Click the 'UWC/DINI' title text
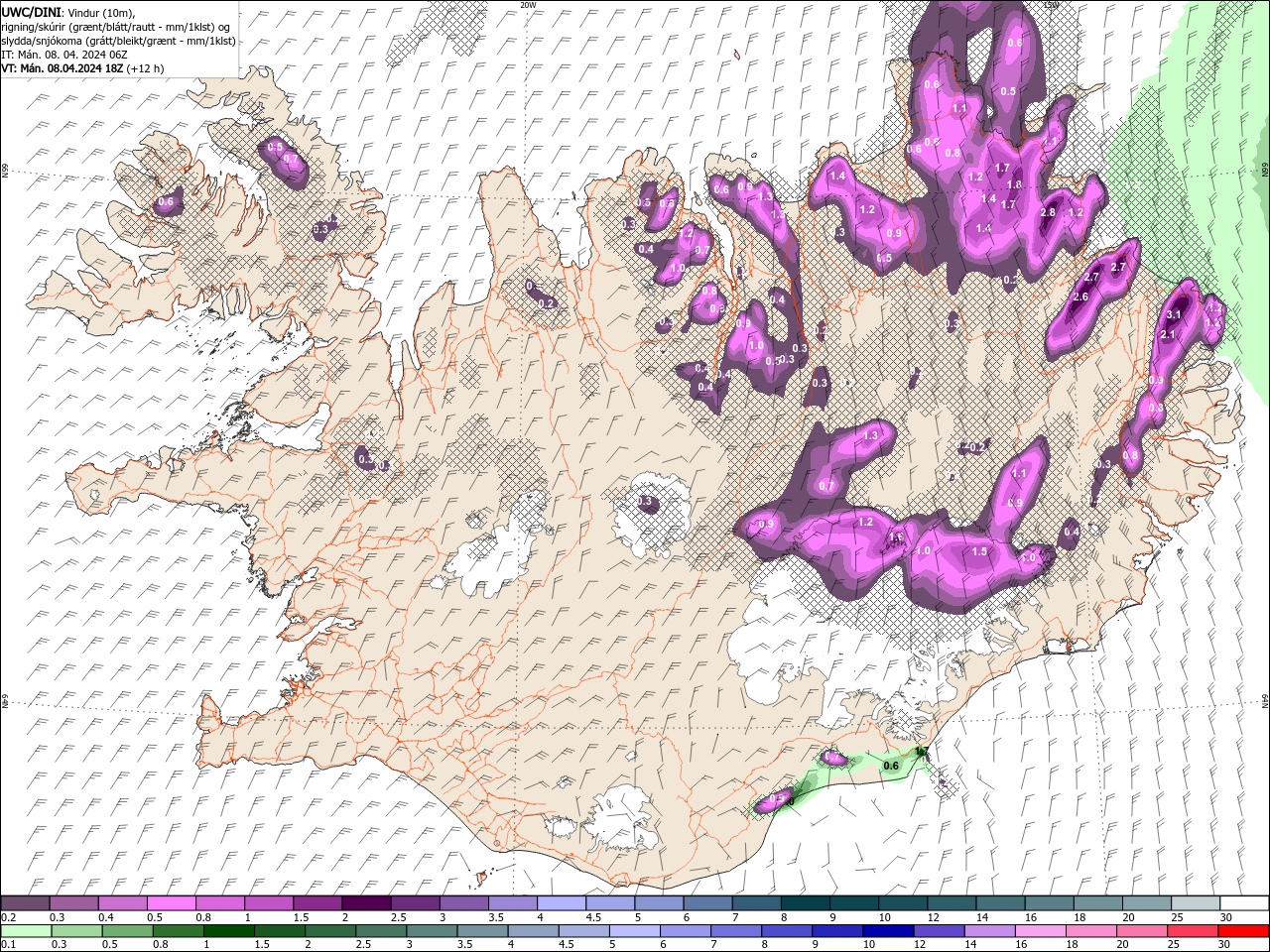The width and height of the screenshot is (1270, 952). click(x=32, y=12)
